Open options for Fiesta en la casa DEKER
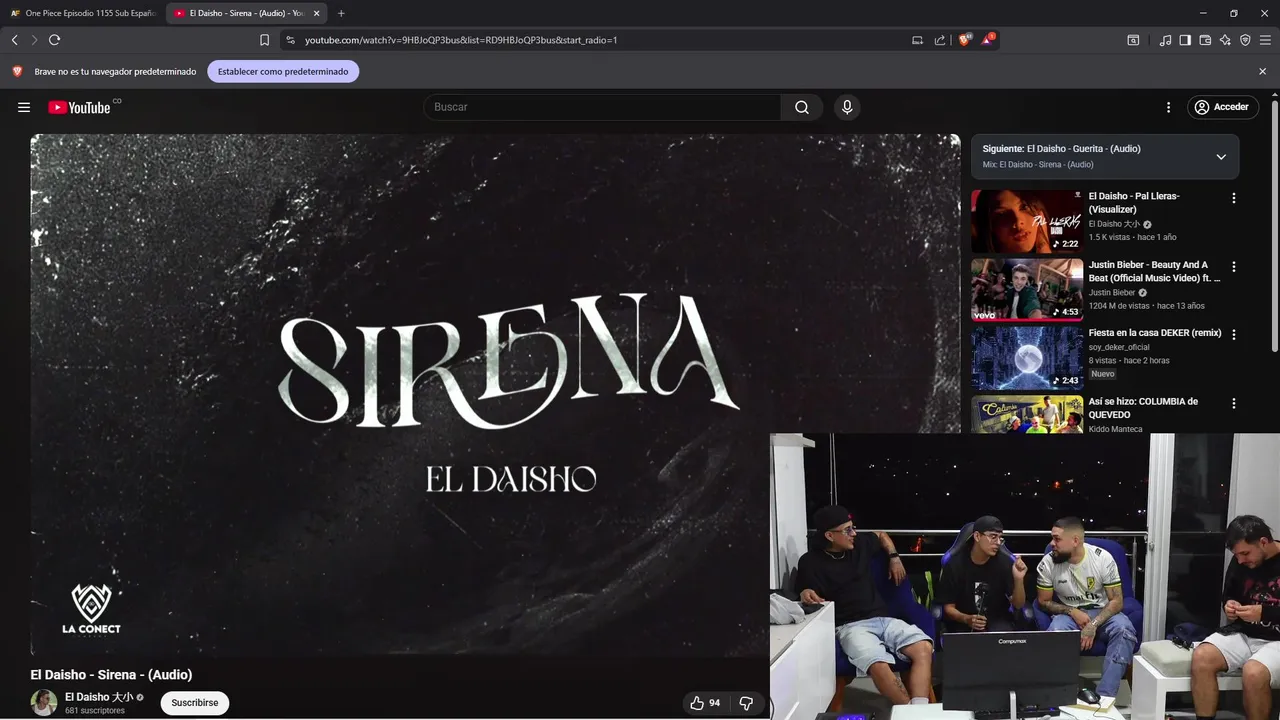1280x720 pixels. click(1233, 335)
